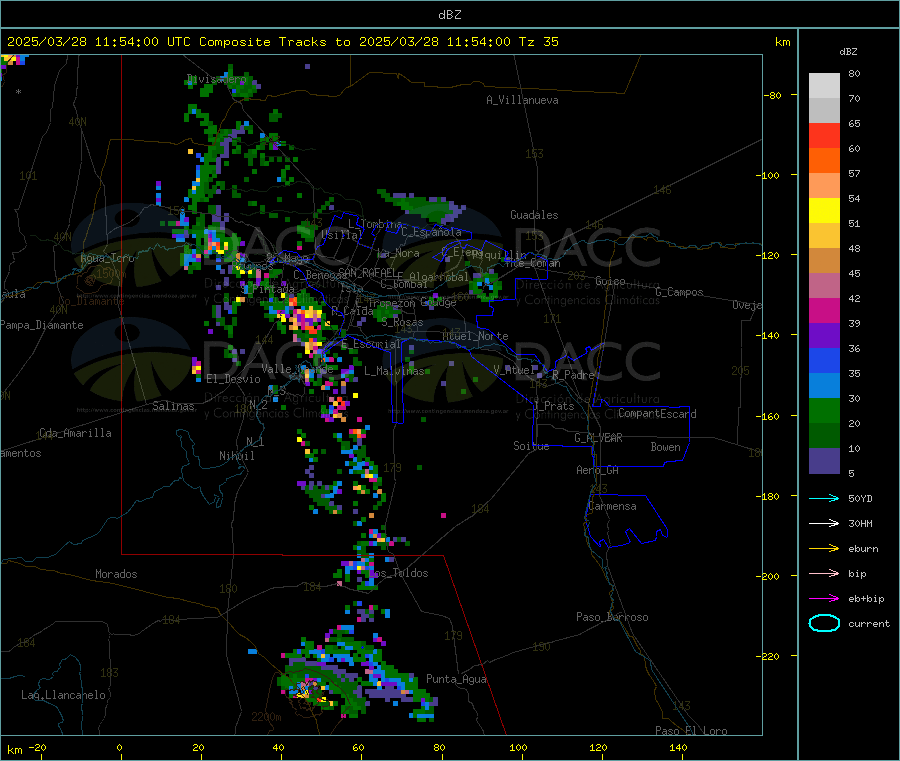Click the Morados map label
The image size is (900, 761).
(x=116, y=574)
